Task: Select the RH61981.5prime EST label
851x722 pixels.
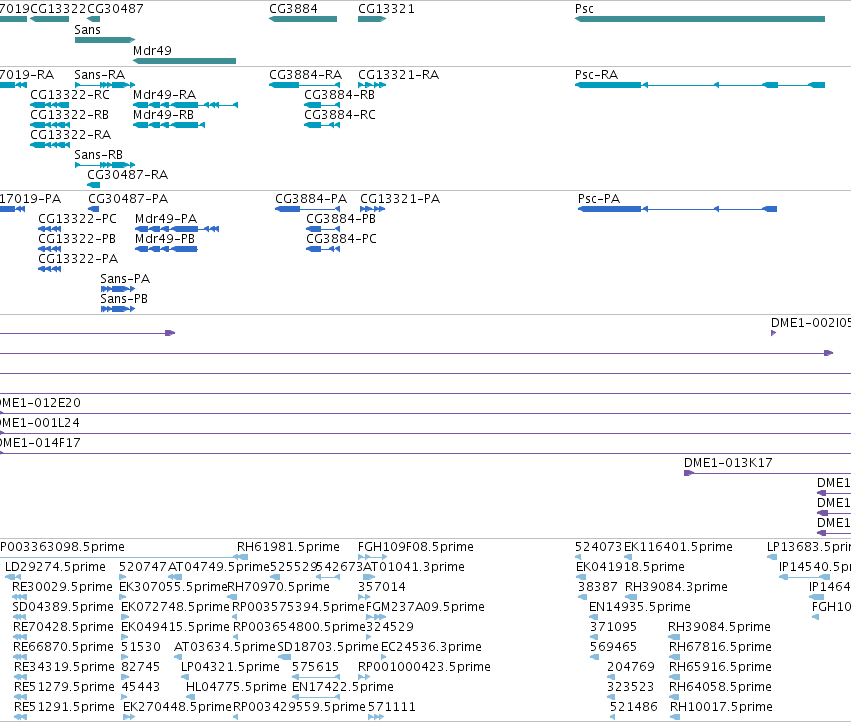Action: pyautogui.click(x=288, y=547)
